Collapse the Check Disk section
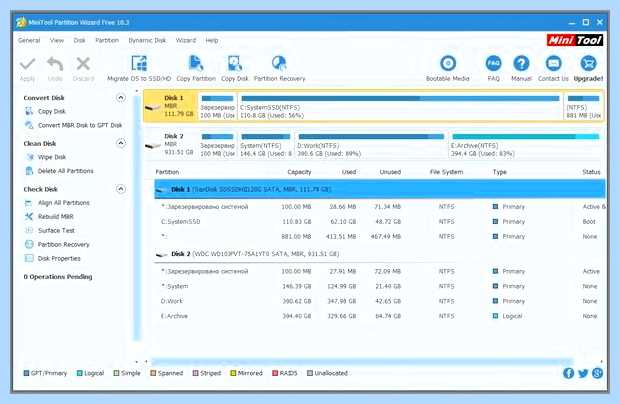The image size is (620, 404). pos(121,189)
